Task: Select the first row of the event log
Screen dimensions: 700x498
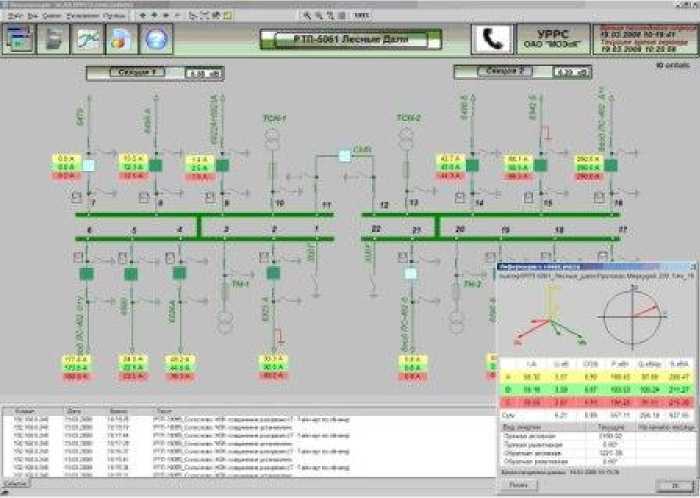Action: click(248, 419)
